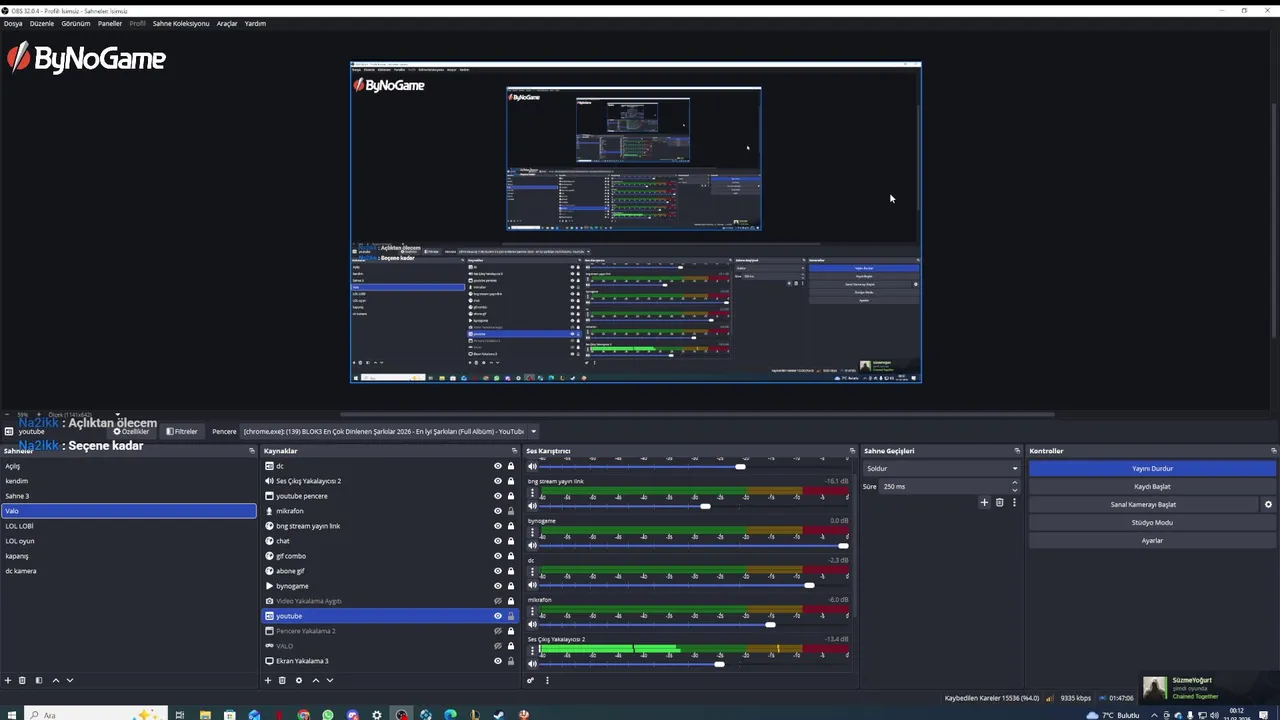The image size is (1280, 720).
Task: Move source down with Kaynaklar down arrow
Action: tap(330, 680)
